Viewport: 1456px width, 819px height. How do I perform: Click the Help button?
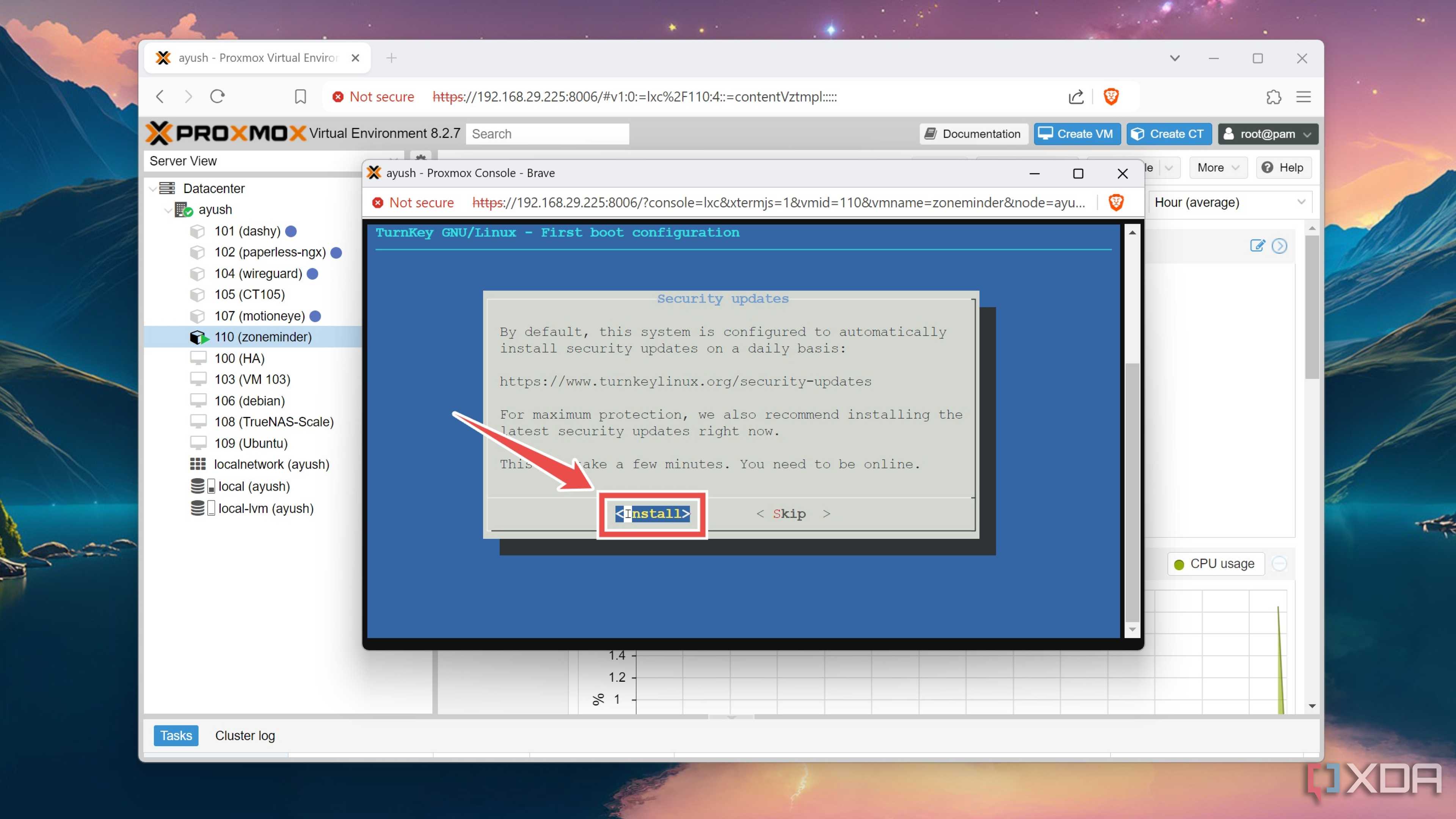coord(1283,167)
